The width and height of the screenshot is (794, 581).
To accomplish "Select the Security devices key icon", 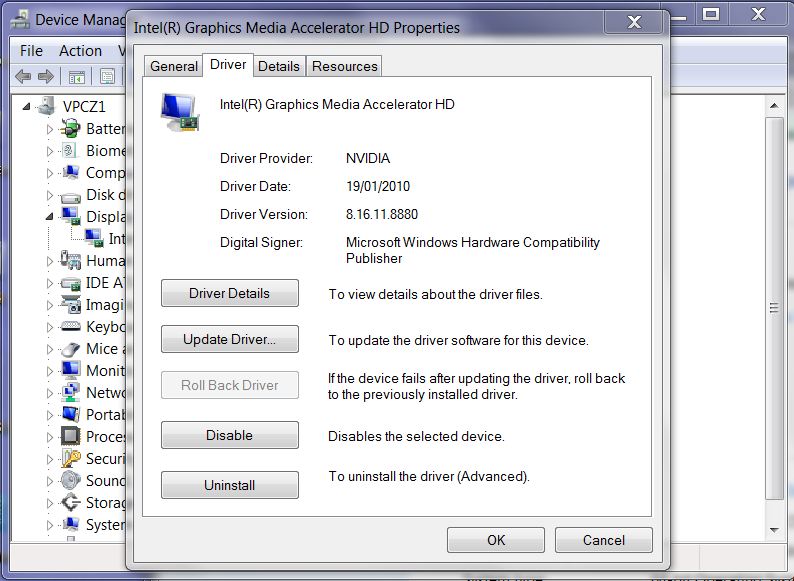I will 70,458.
